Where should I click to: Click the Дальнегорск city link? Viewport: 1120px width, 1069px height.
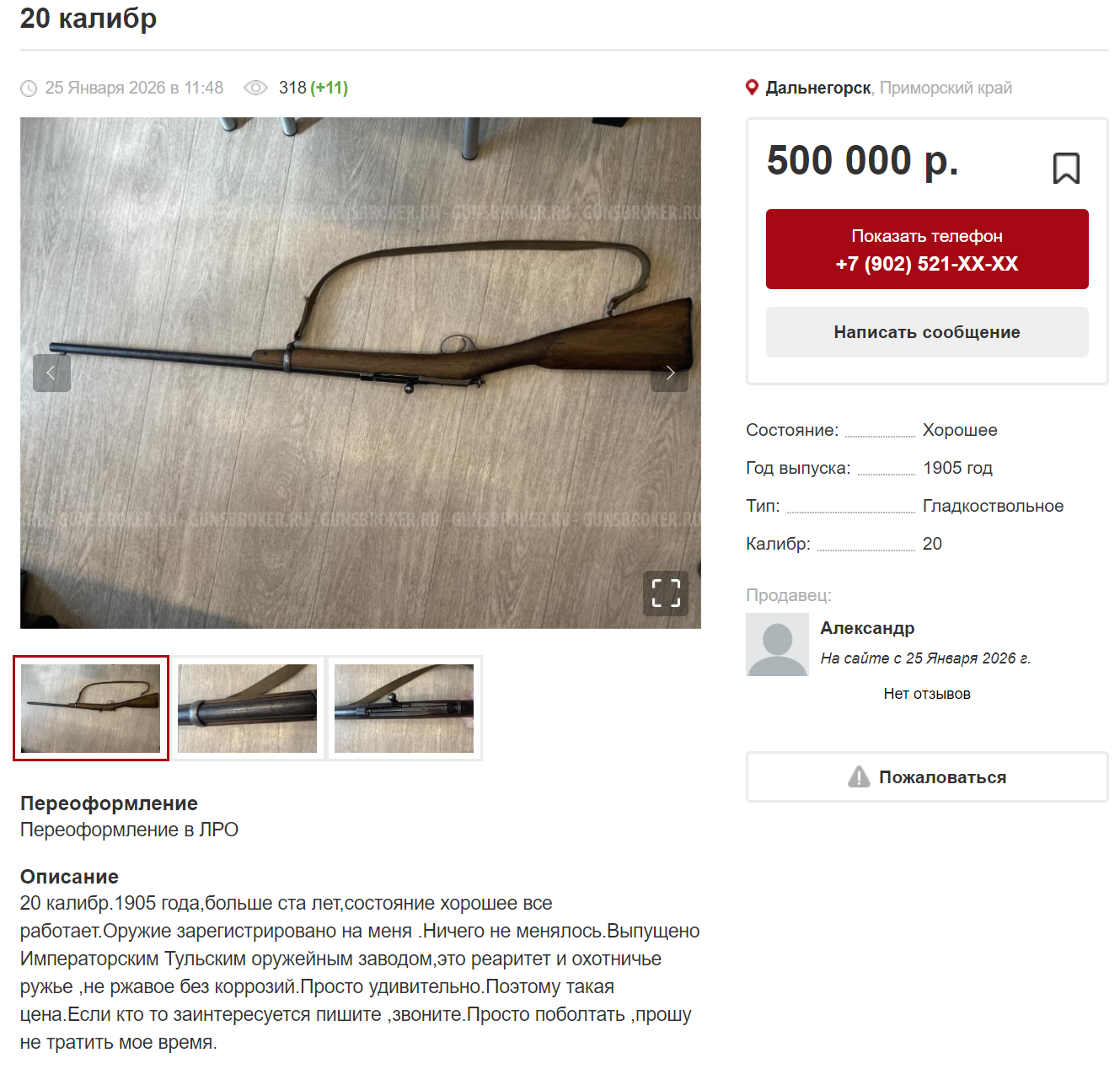[x=818, y=88]
